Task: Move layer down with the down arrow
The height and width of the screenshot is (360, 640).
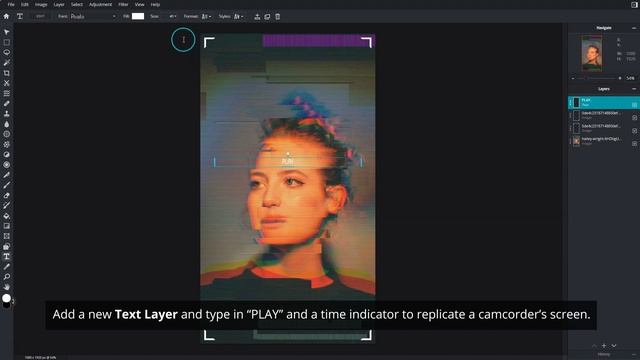Action: [614, 346]
